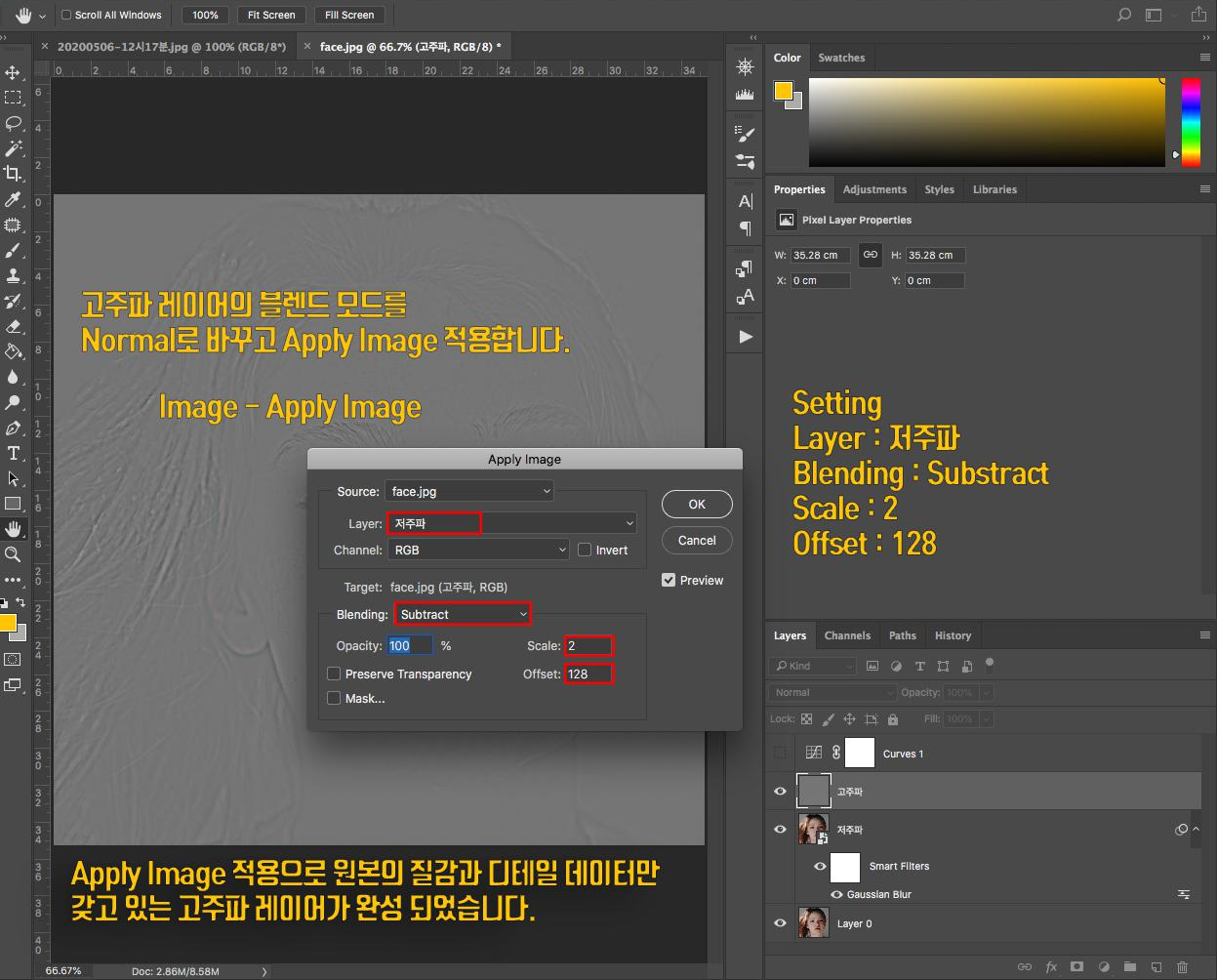Viewport: 1217px width, 980px height.
Task: Click the Fill Screen button
Action: (349, 15)
